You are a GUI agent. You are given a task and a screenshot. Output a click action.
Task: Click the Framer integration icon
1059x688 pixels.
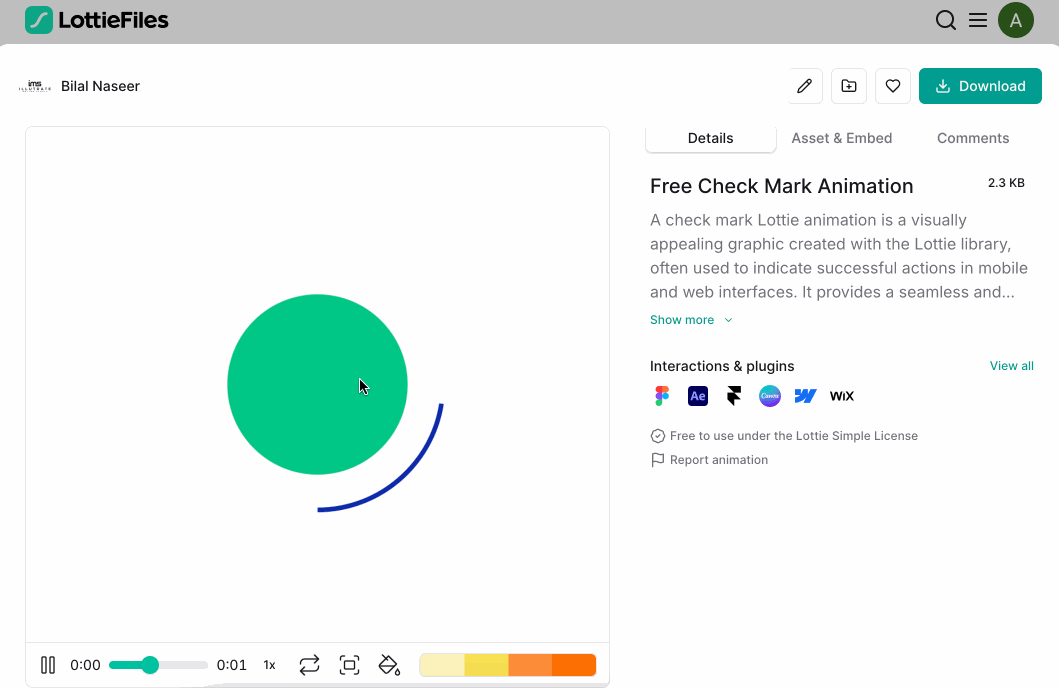point(733,396)
